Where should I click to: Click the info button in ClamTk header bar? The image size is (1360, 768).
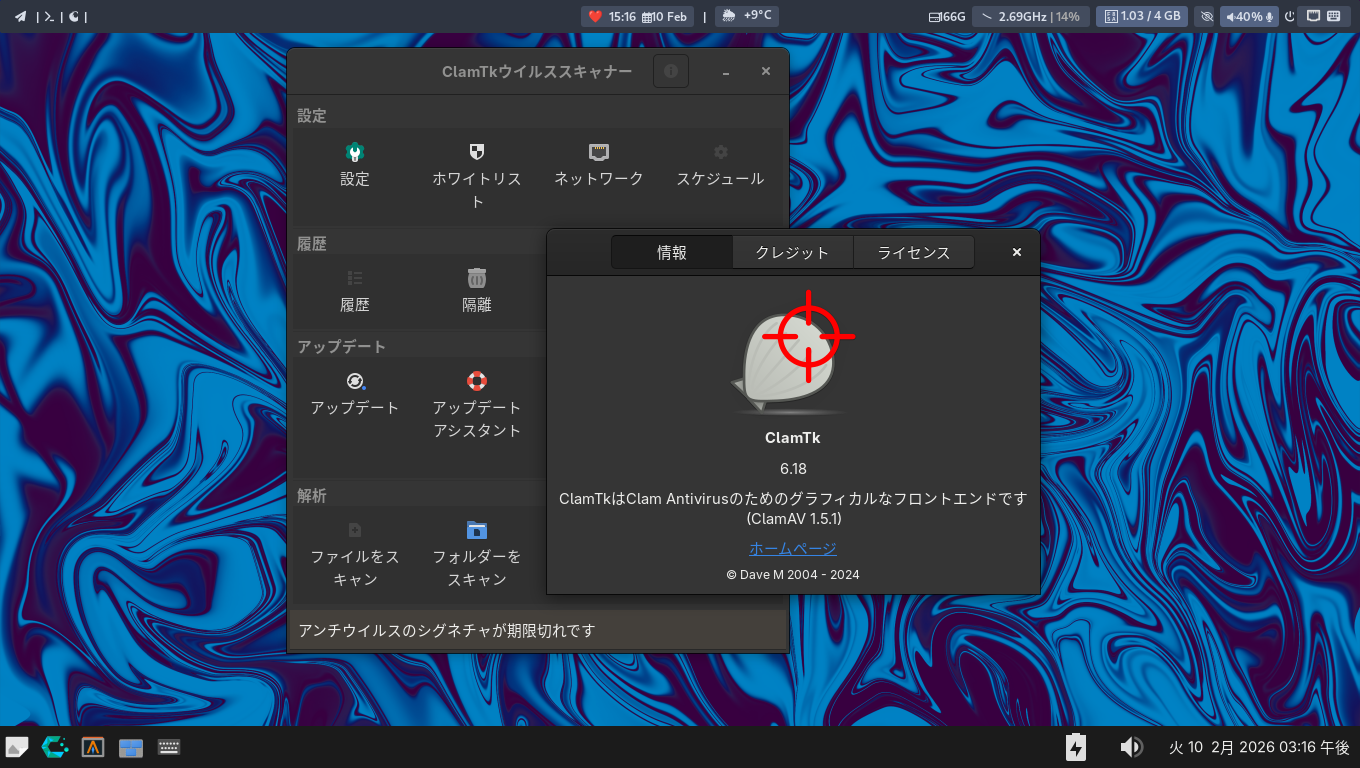pos(671,72)
